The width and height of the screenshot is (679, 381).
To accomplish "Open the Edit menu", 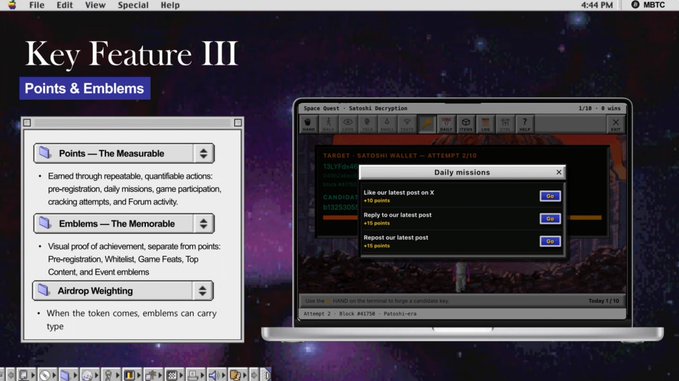I will (x=65, y=5).
